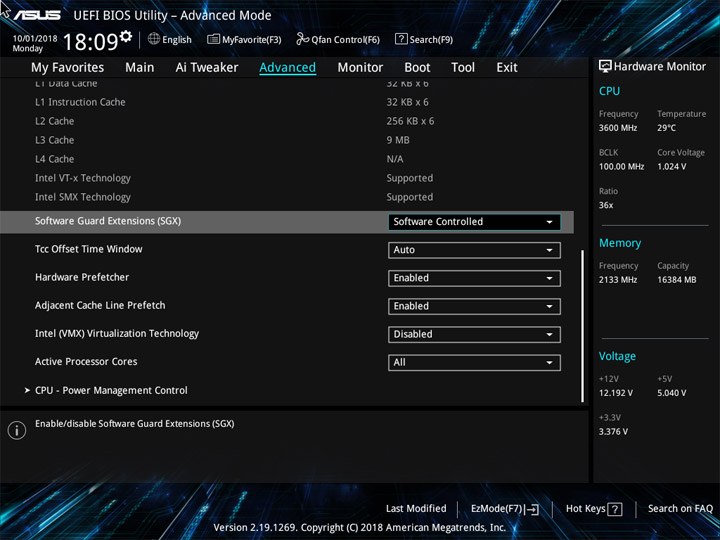Open Adjacent Cache Line Prefetch dropdown
The height and width of the screenshot is (540, 720).
pos(474,306)
